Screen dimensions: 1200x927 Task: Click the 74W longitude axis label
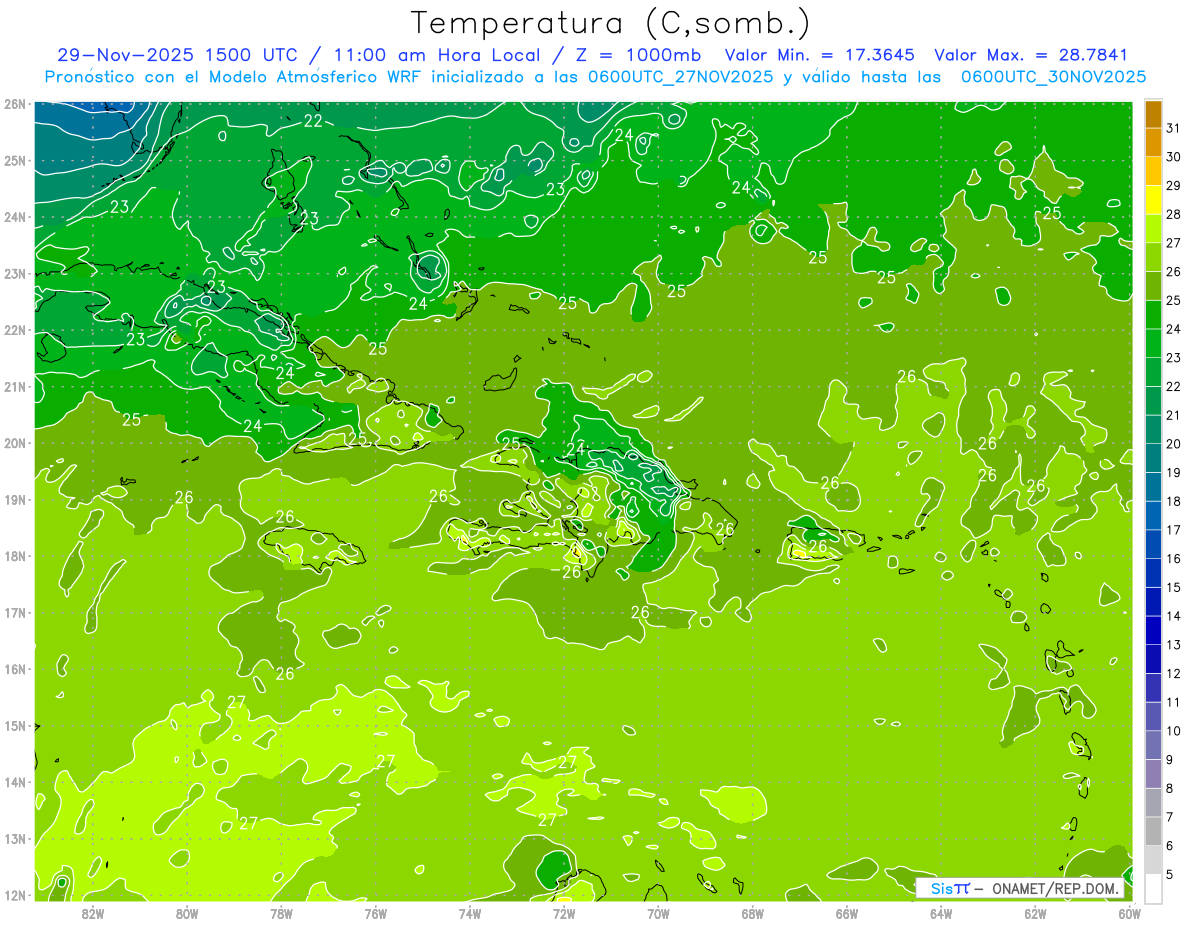(x=470, y=913)
